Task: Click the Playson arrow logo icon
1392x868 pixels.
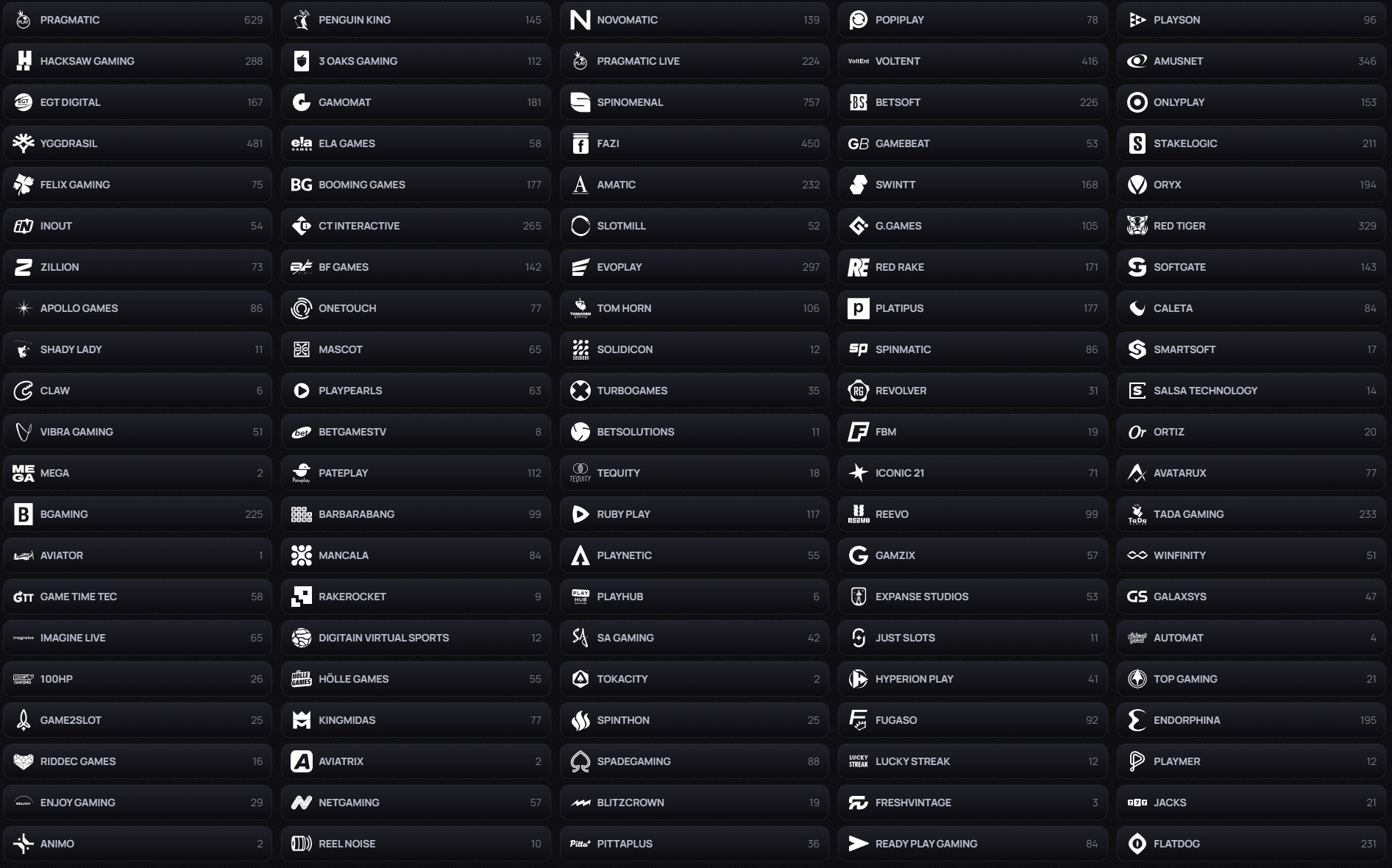Action: coord(1137,20)
